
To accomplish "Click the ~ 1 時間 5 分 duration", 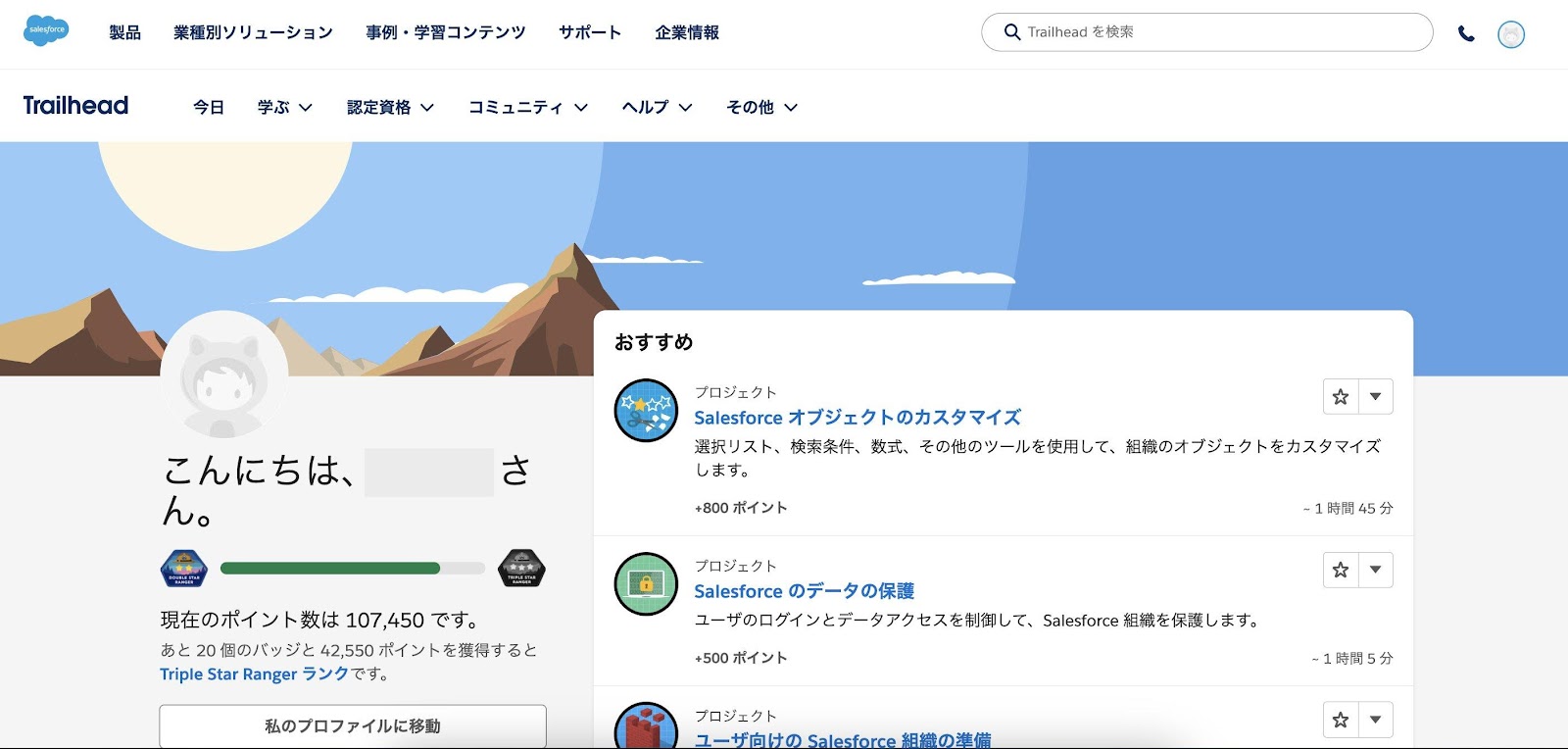I will click(1352, 658).
